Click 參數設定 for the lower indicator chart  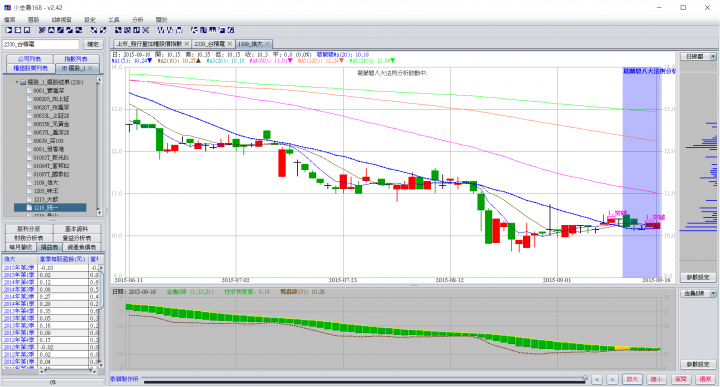pyautogui.click(x=698, y=364)
